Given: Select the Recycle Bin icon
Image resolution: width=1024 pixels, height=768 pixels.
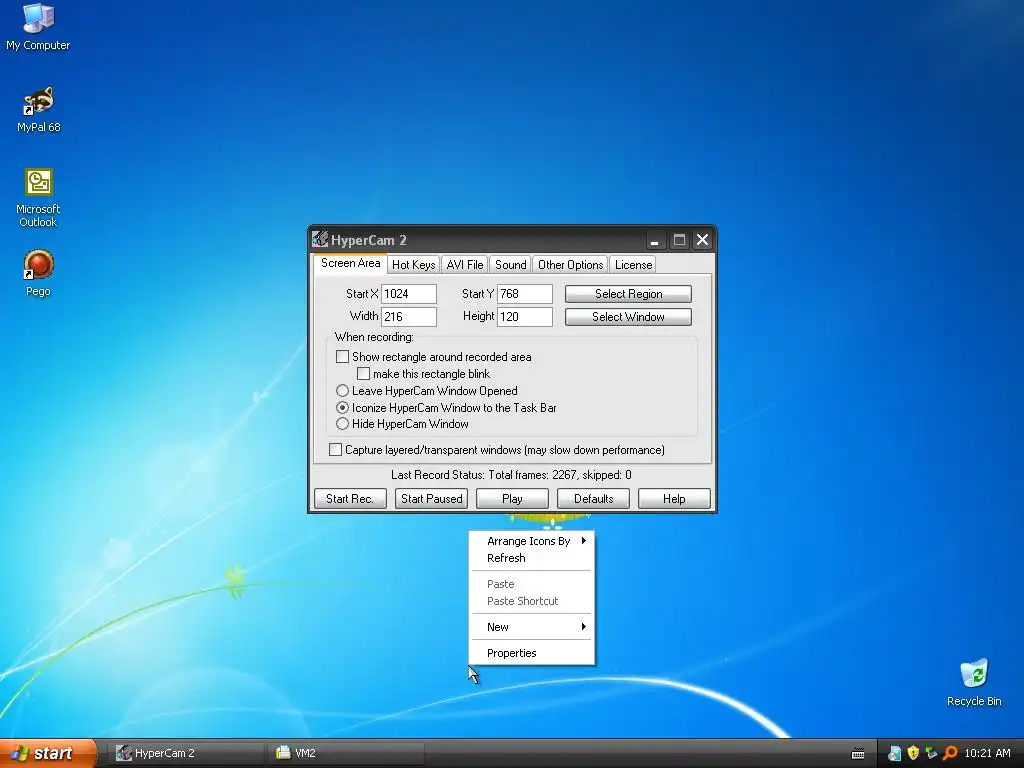Looking at the screenshot, I should (974, 682).
